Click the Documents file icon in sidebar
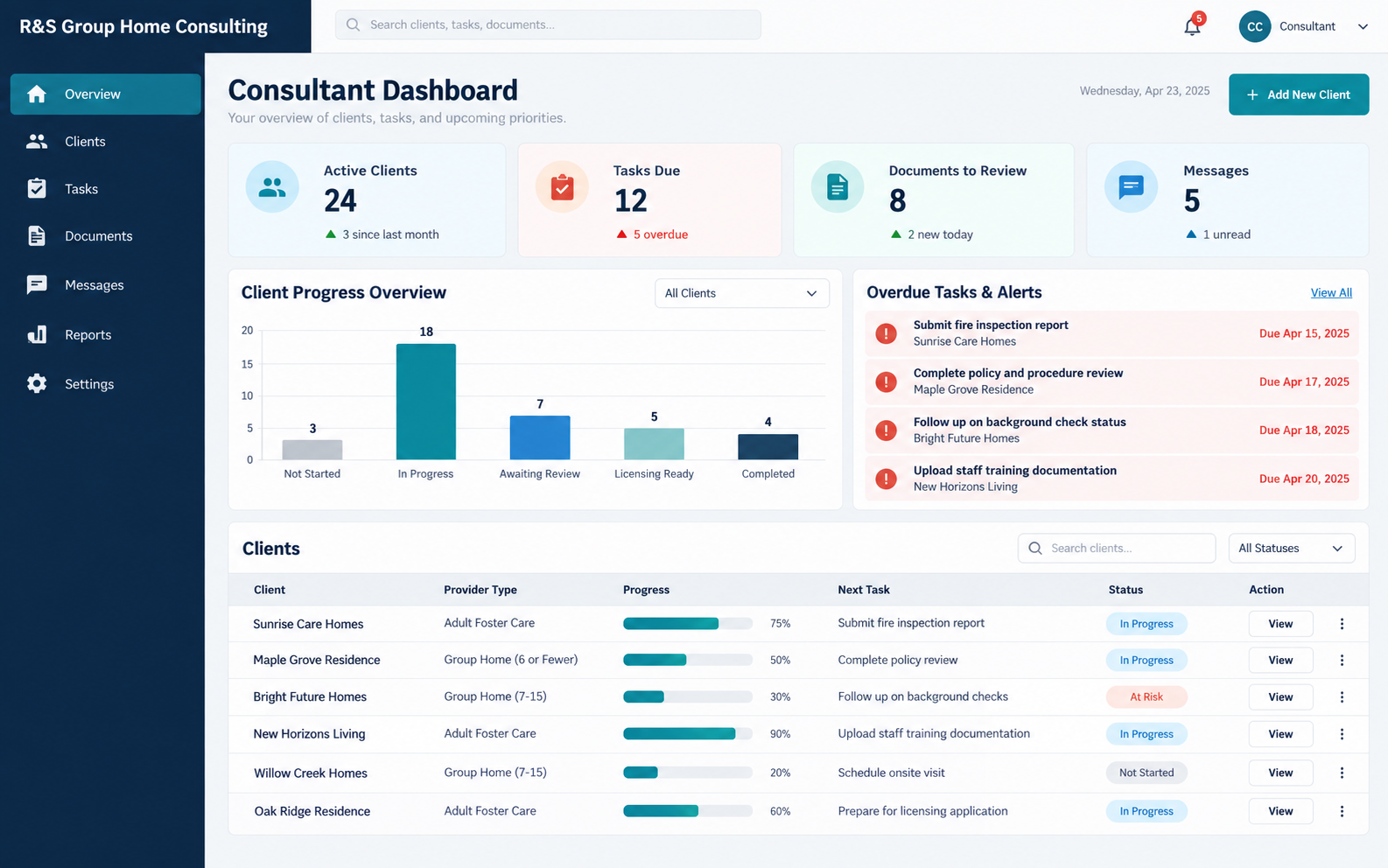The width and height of the screenshot is (1388, 868). coord(37,235)
